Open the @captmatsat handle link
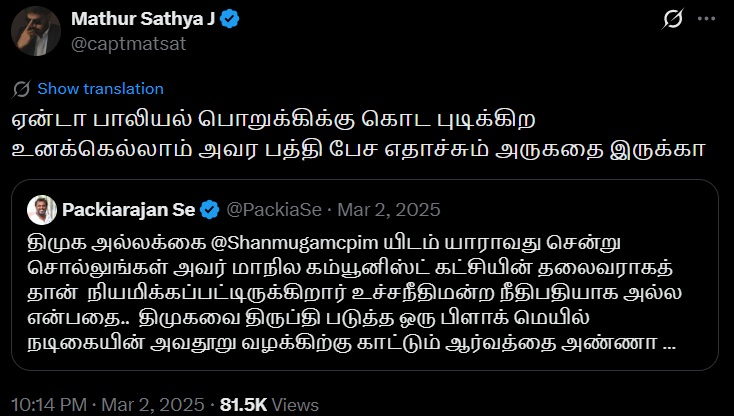This screenshot has height=416, width=734. click(x=115, y=43)
